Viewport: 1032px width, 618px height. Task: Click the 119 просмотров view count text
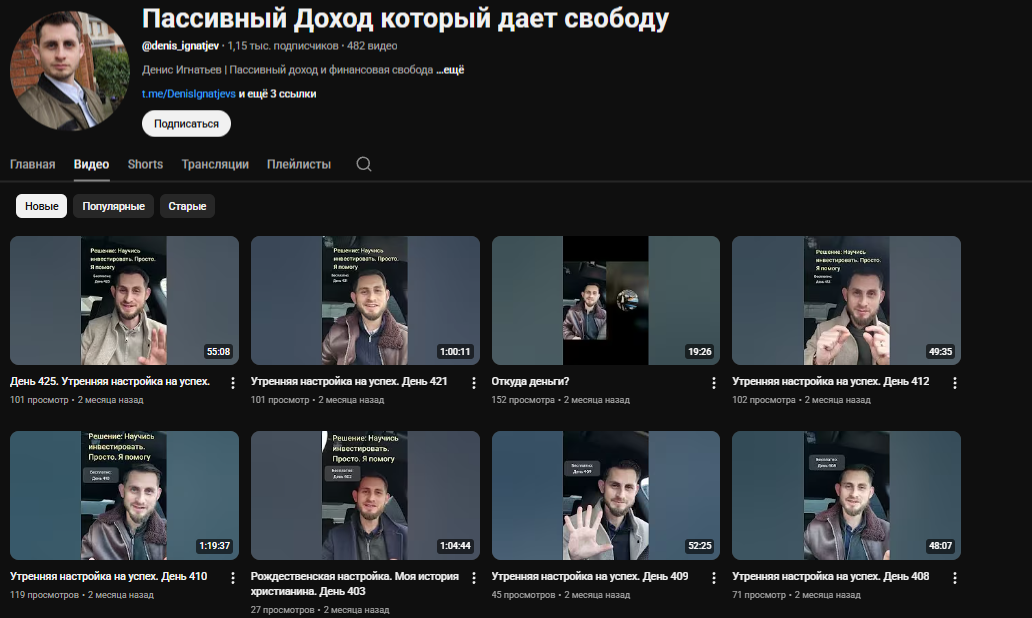(x=44, y=595)
